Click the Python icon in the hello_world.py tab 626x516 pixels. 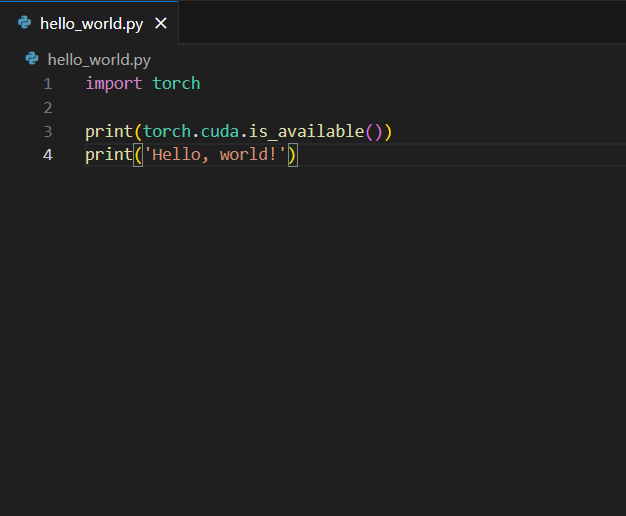point(25,23)
